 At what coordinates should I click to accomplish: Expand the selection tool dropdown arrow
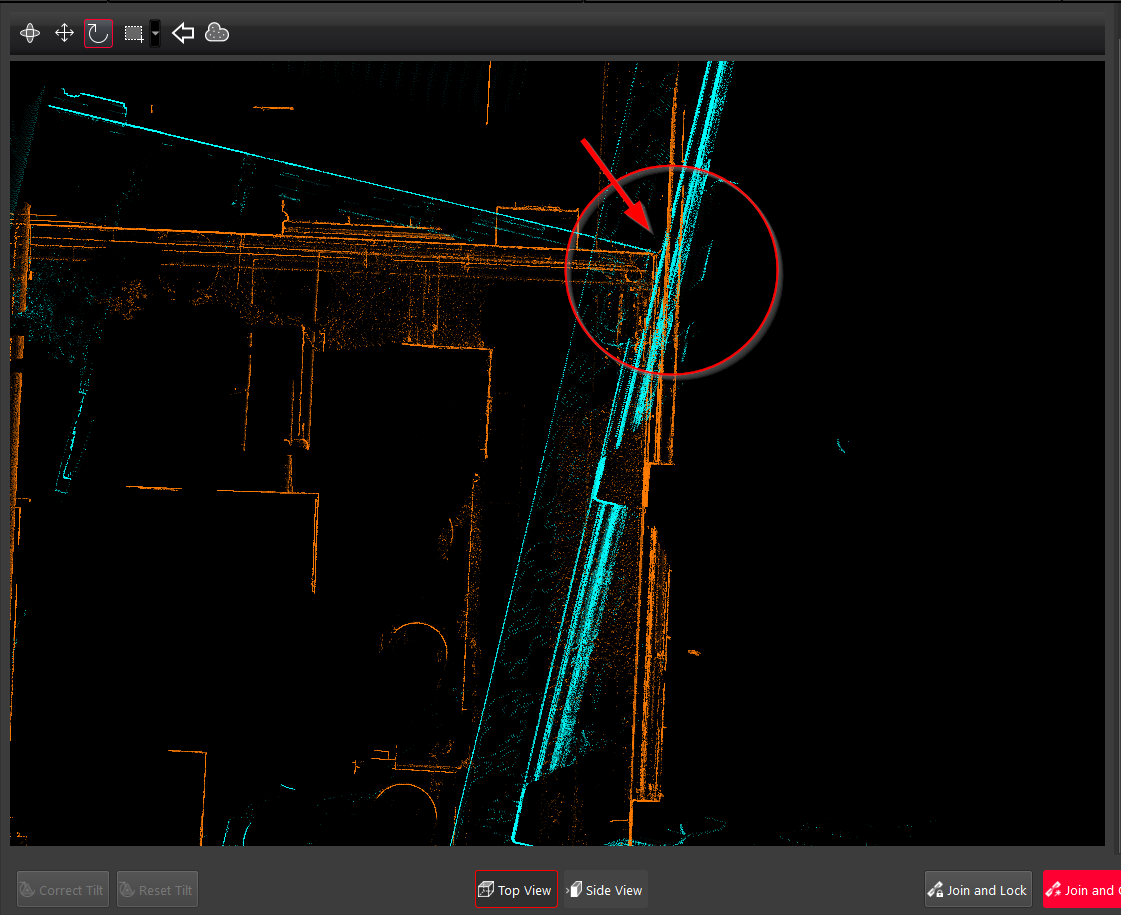click(x=155, y=33)
